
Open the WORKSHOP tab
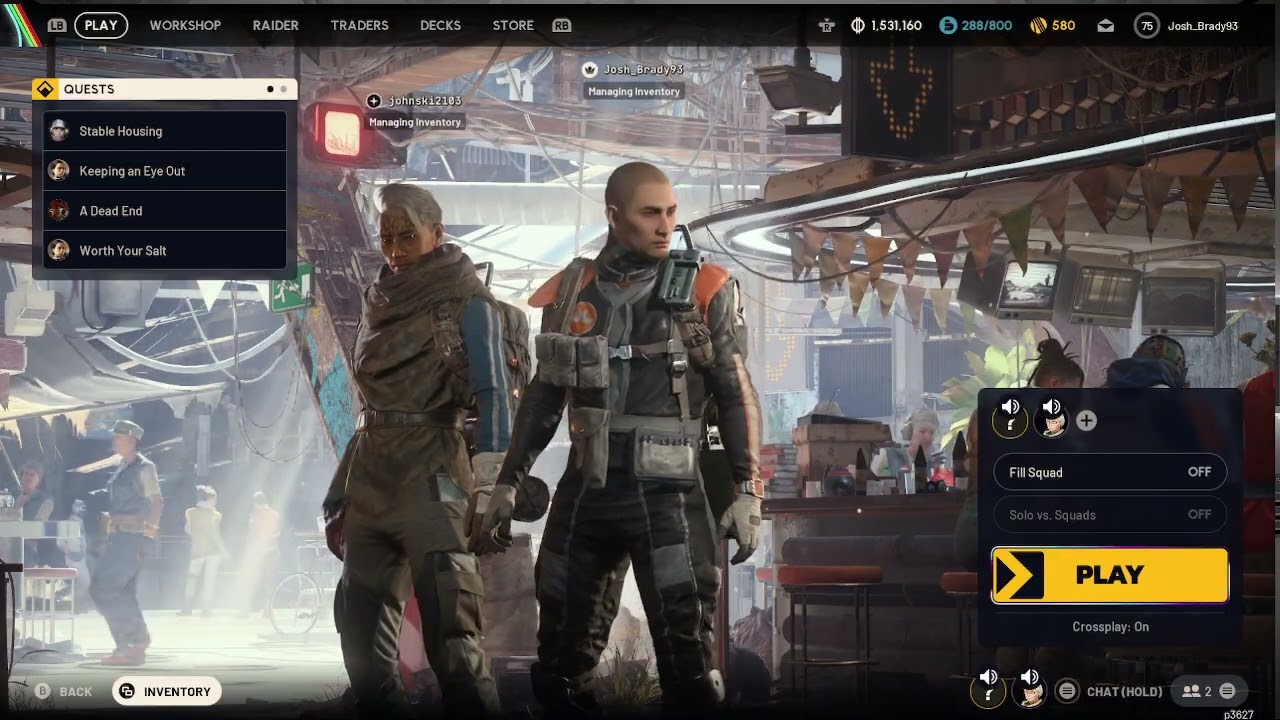click(x=185, y=26)
